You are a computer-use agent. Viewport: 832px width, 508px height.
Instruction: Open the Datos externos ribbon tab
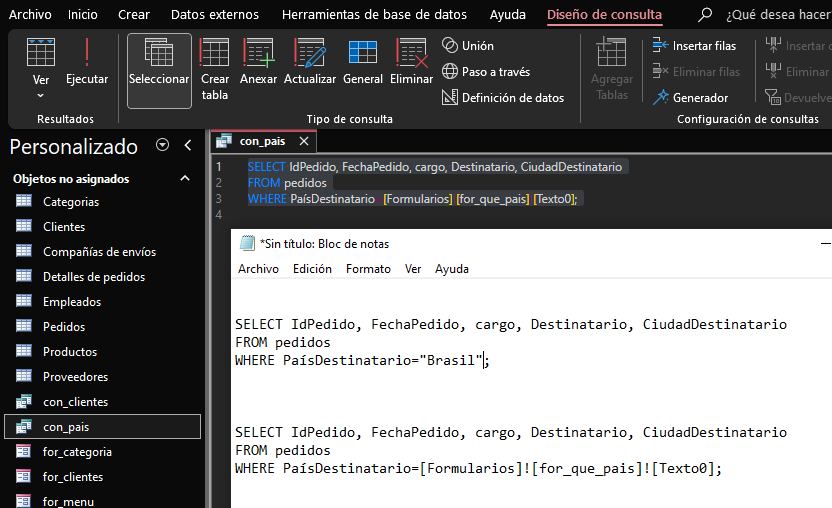click(x=214, y=15)
